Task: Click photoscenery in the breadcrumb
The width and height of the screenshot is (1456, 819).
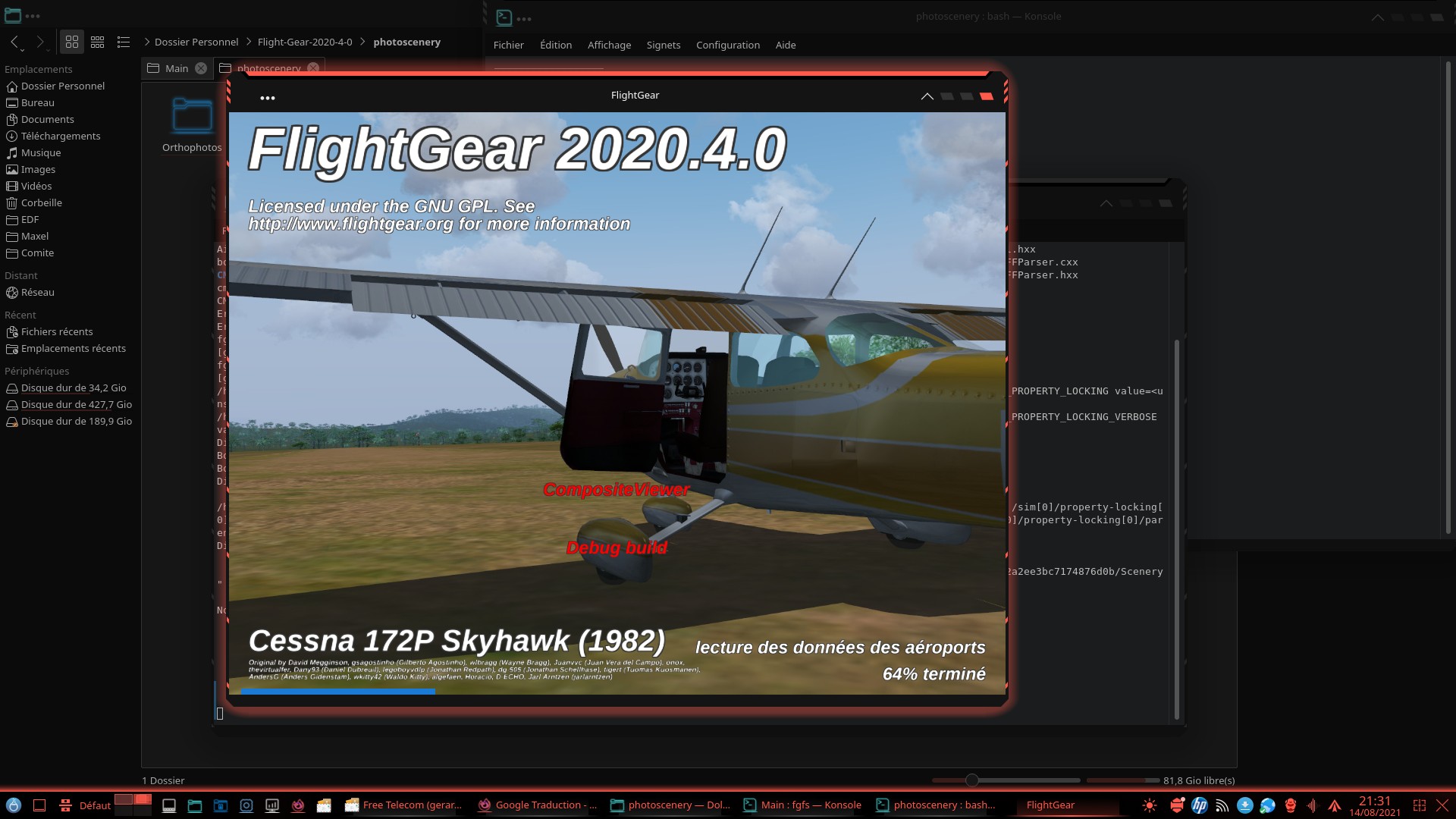Action: coord(406,42)
